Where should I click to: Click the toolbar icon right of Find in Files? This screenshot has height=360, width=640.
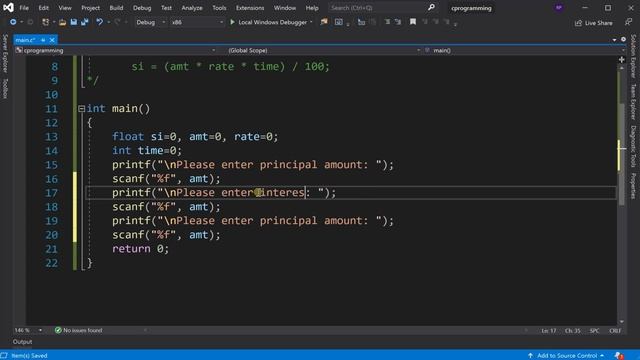tap(338, 22)
